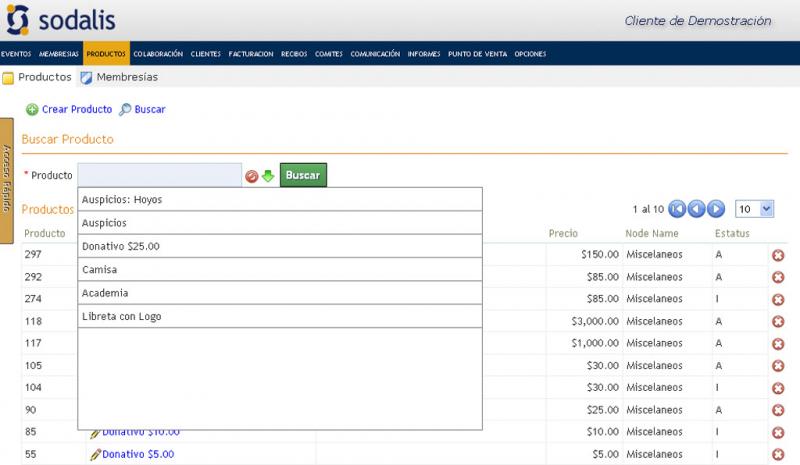Image resolution: width=800 pixels, height=465 pixels.
Task: Go to first page of results
Action: (677, 209)
